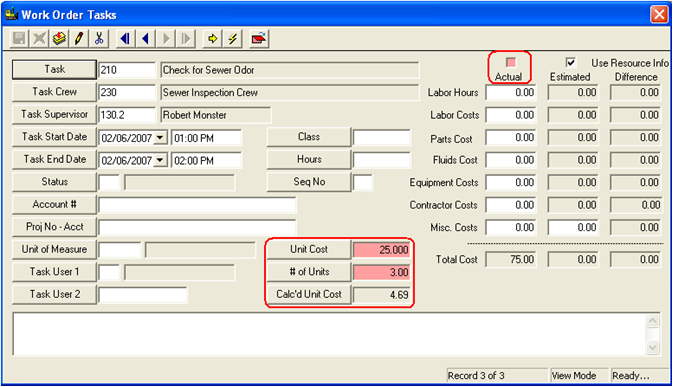
Task: Click the Estimated Misc. Costs field
Action: point(573,227)
